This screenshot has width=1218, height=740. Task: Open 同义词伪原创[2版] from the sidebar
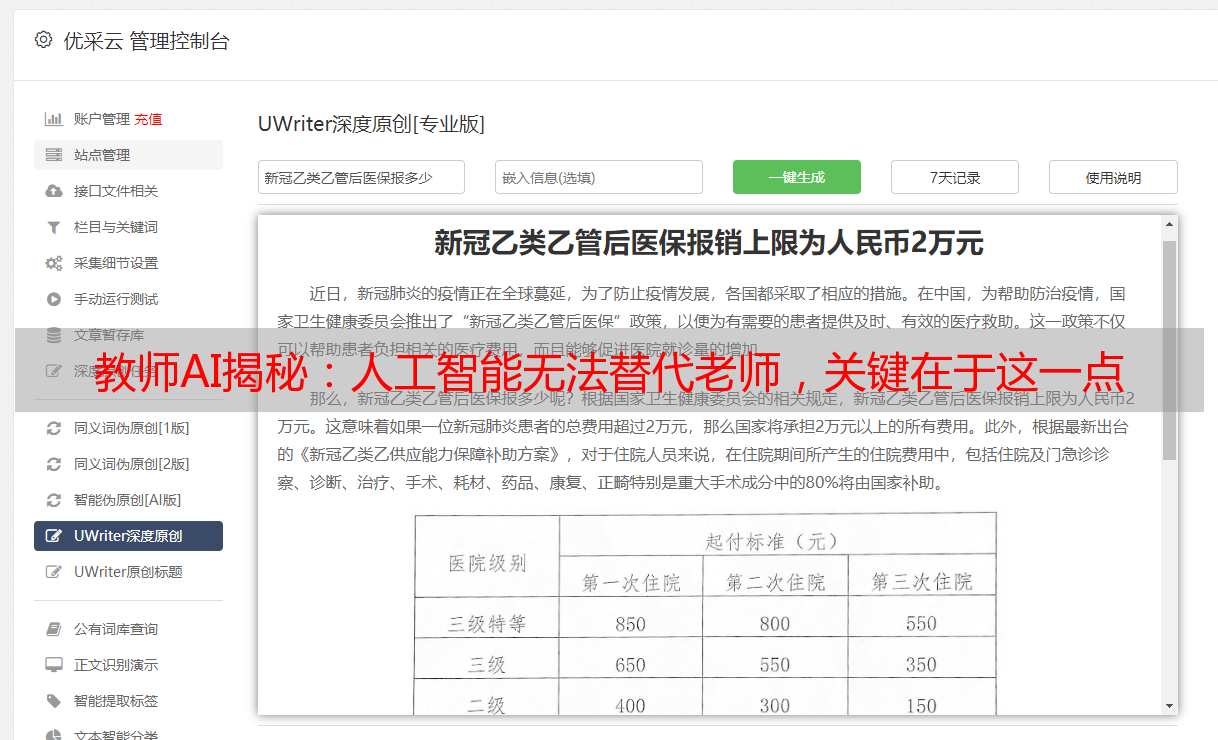131,464
